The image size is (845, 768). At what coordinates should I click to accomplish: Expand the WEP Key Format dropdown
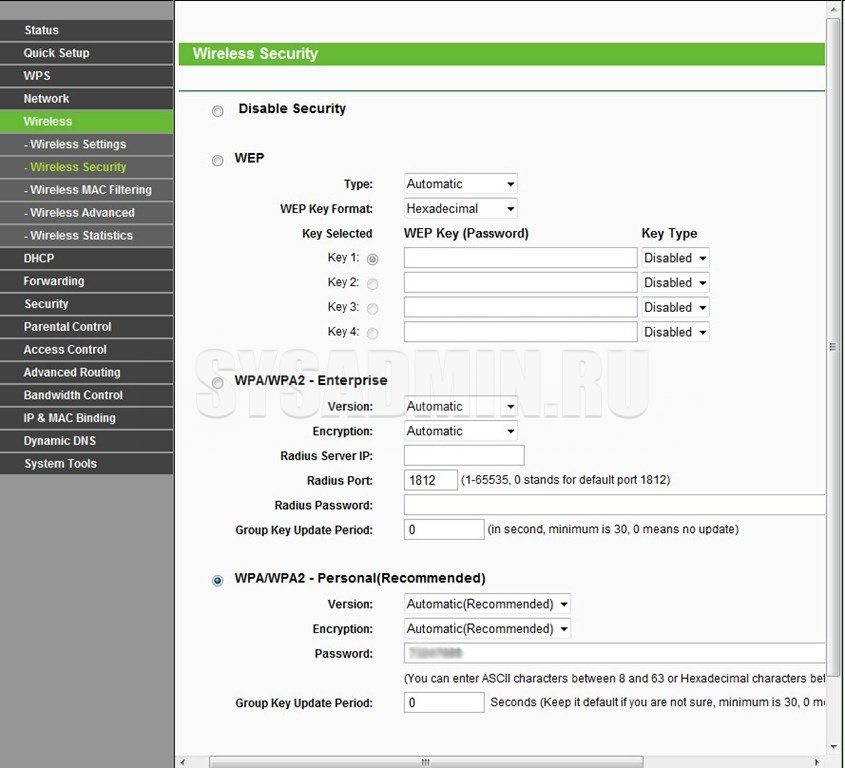(461, 209)
